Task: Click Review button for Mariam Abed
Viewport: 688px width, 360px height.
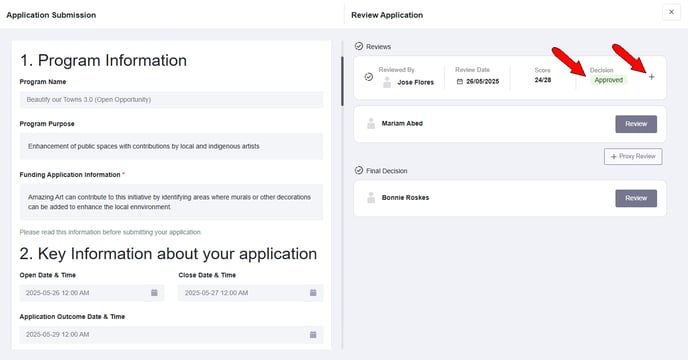Action: [x=636, y=124]
